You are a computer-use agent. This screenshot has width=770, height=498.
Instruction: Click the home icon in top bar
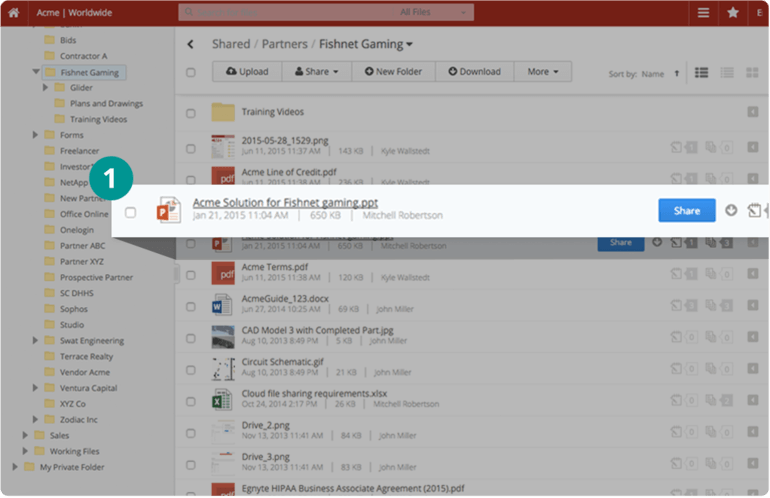point(14,12)
